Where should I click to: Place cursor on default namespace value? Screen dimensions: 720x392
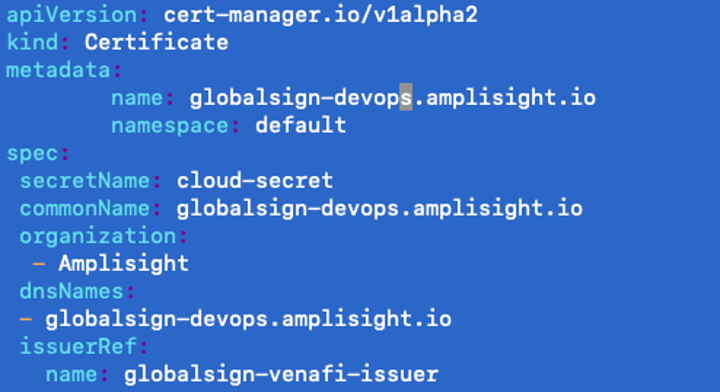tap(301, 125)
